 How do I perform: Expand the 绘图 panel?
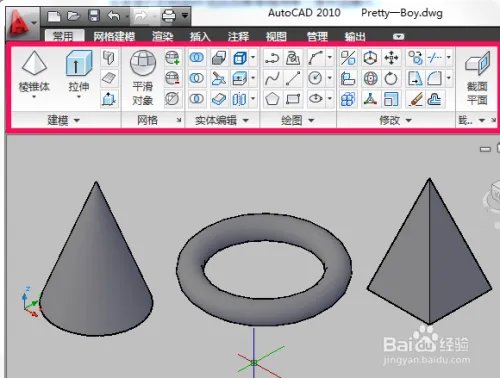pyautogui.click(x=297, y=120)
